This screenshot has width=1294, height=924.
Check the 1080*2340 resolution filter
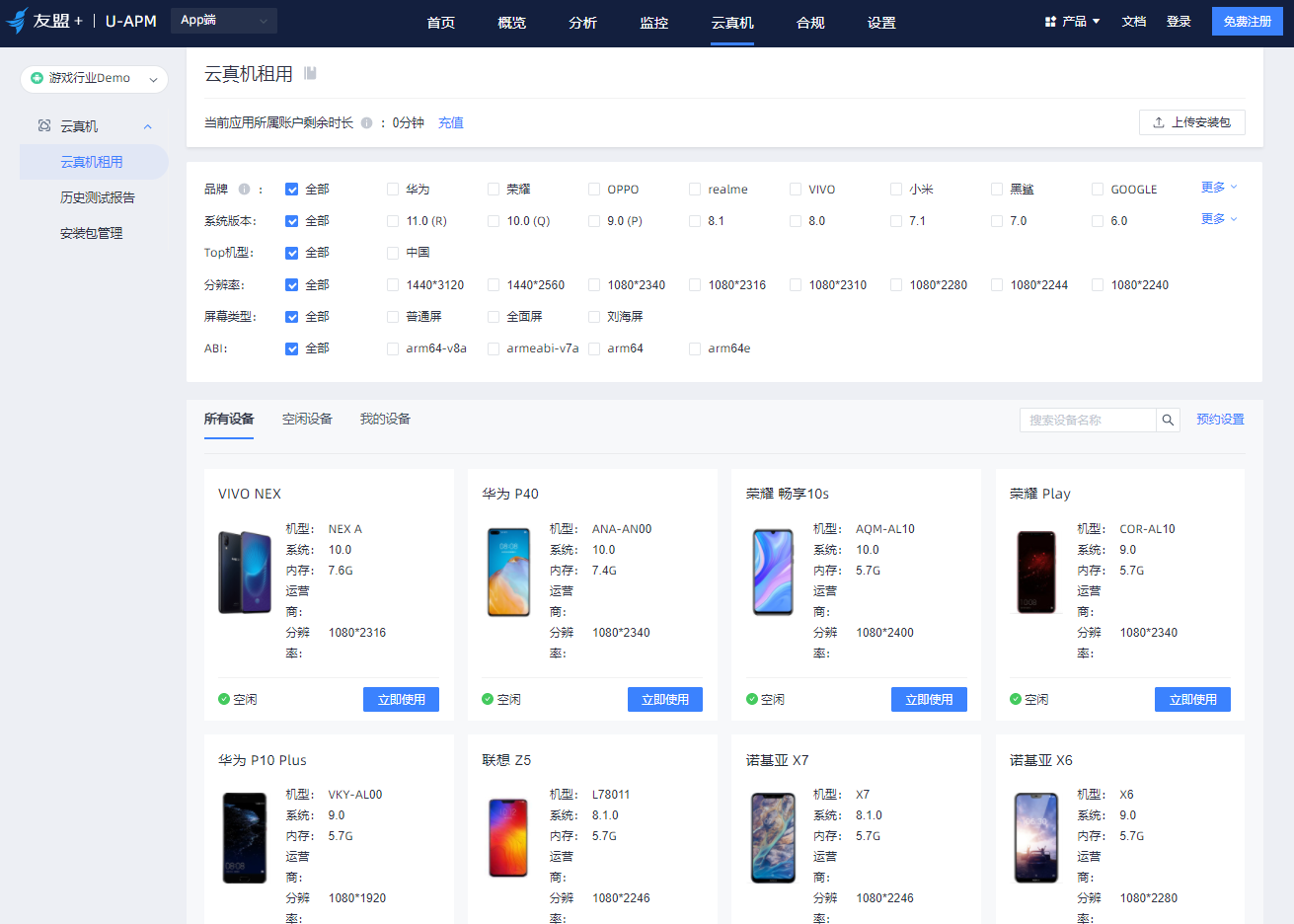(594, 285)
